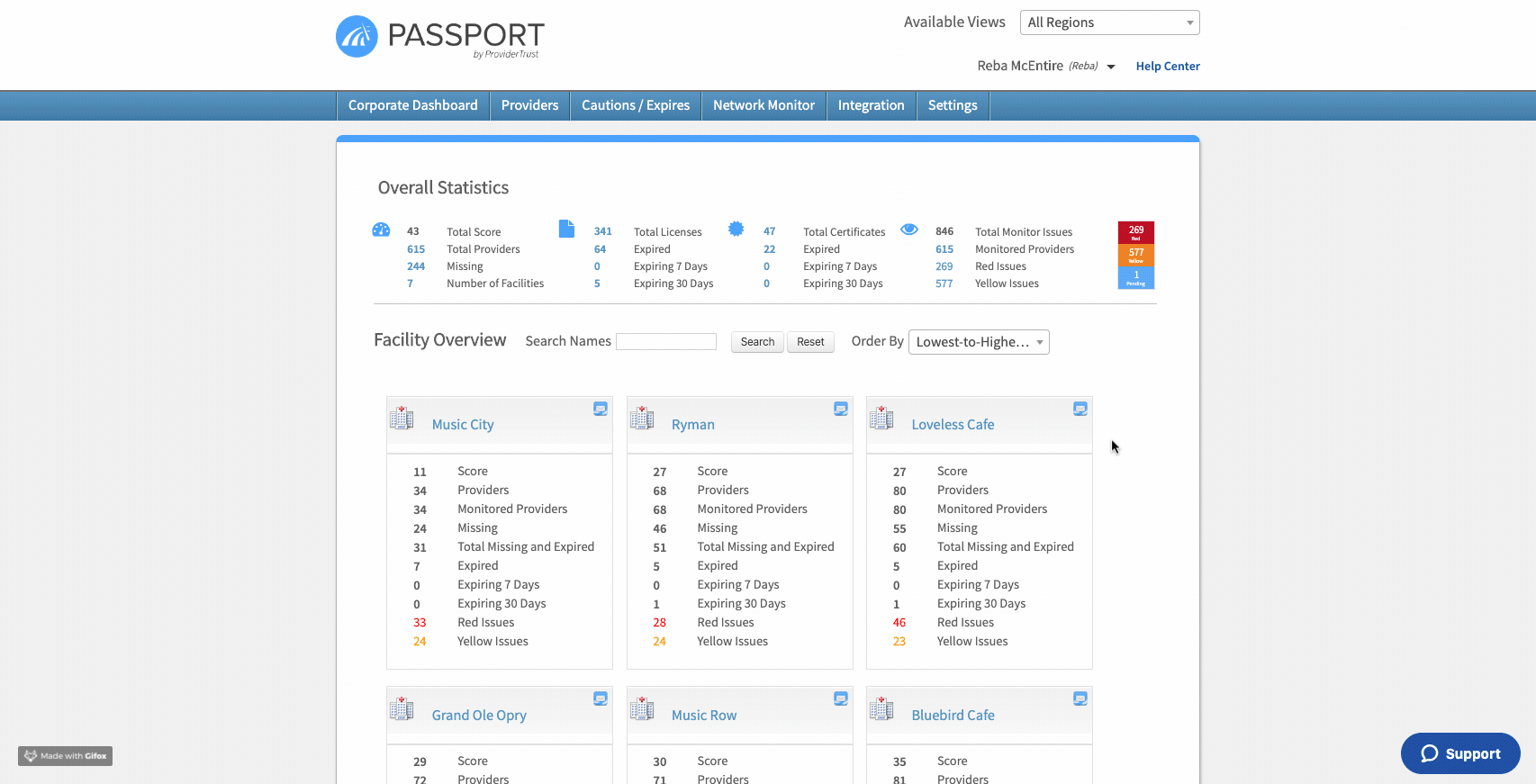This screenshot has width=1536, height=784.
Task: Click the 7 Number of Facilities value
Action: [410, 284]
